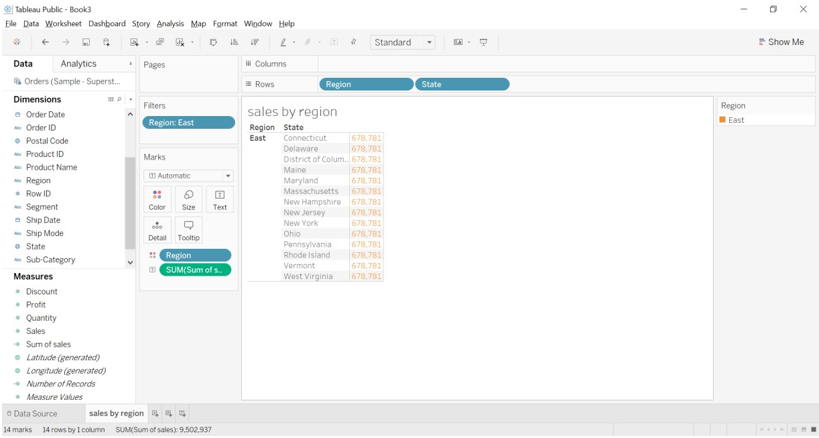Save the workbook via toolbar
The height and width of the screenshot is (438, 819).
[86, 42]
